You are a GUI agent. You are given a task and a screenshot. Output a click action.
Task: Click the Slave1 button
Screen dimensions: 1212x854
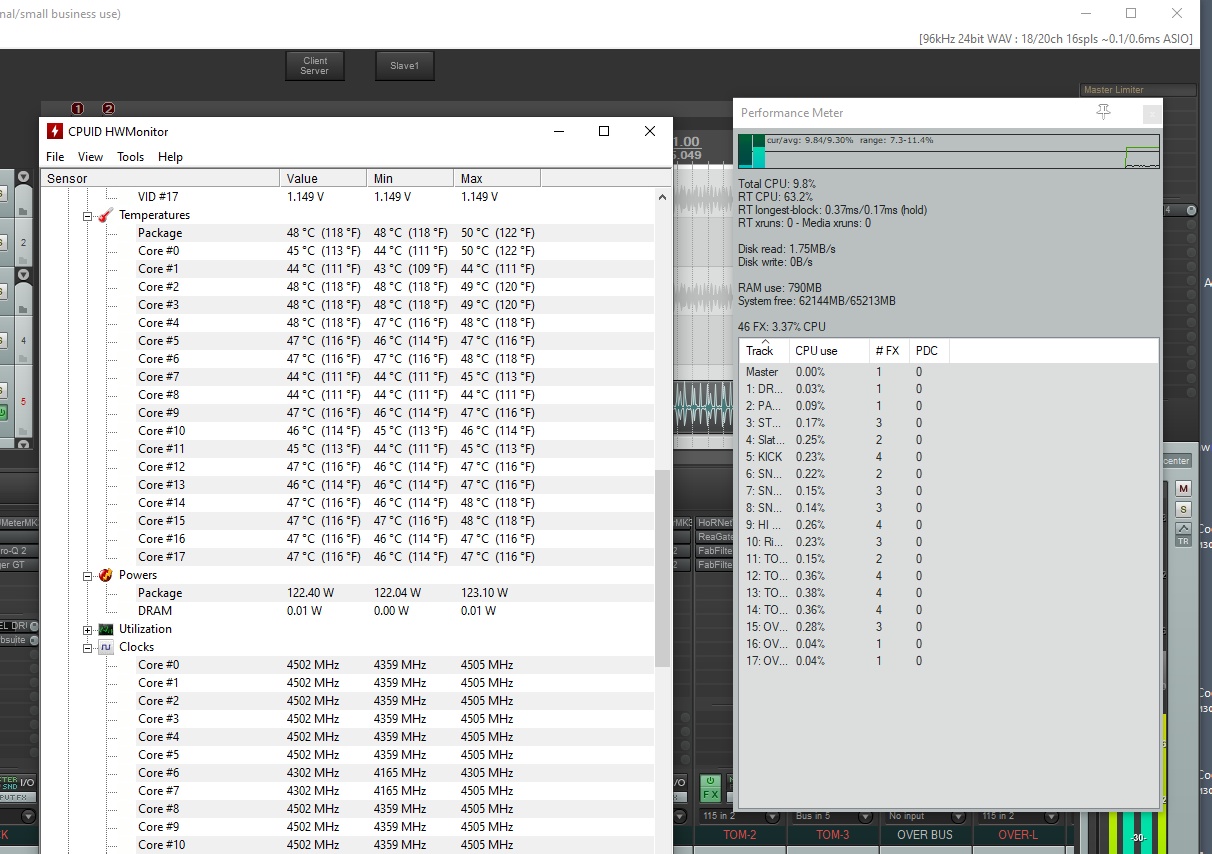pos(404,66)
